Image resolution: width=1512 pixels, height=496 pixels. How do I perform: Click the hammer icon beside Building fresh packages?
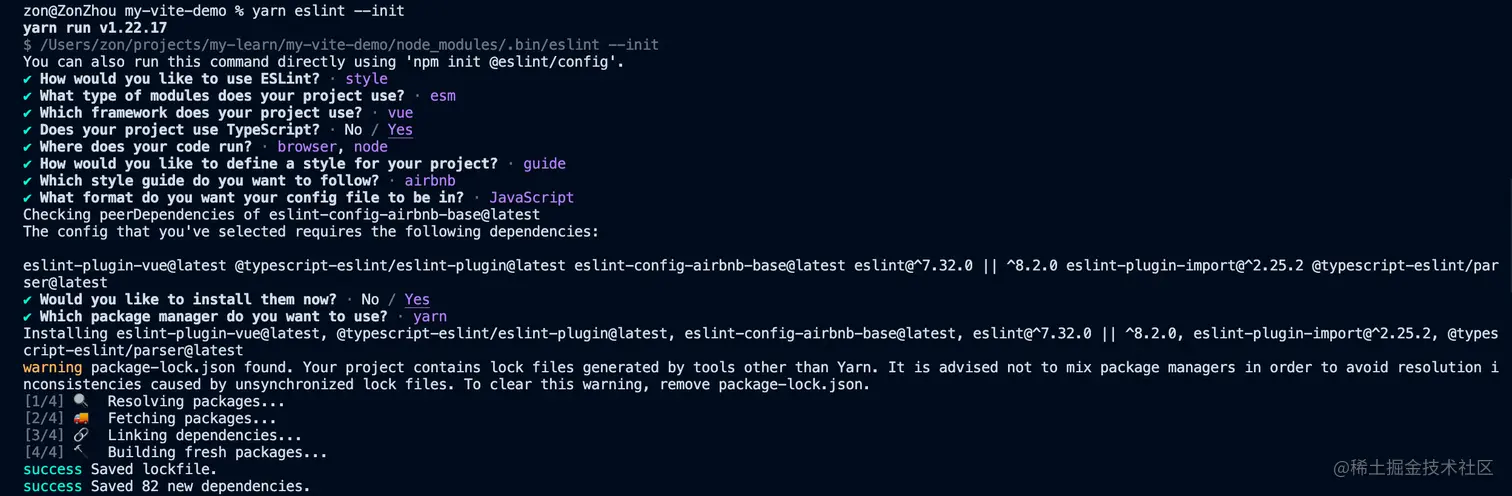pyautogui.click(x=81, y=453)
